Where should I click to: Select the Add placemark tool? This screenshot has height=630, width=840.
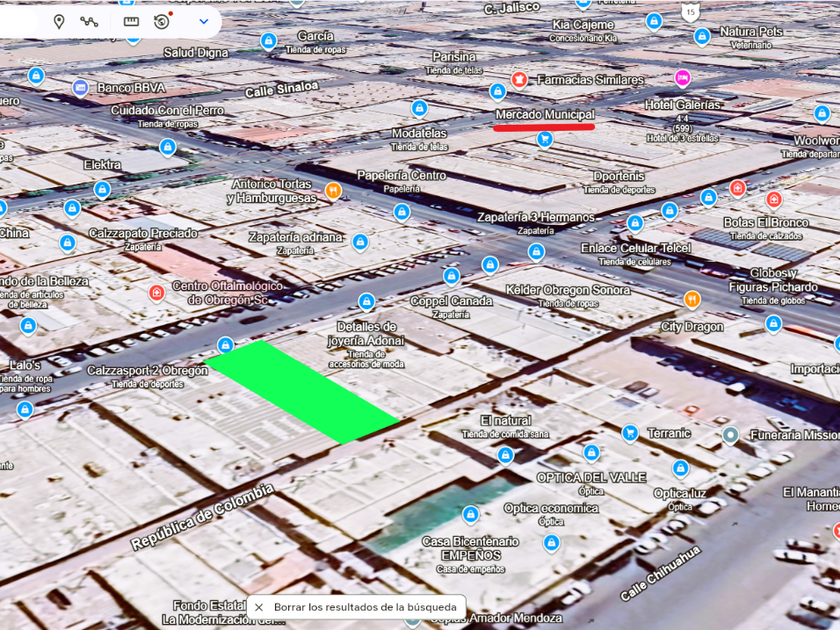[x=59, y=21]
